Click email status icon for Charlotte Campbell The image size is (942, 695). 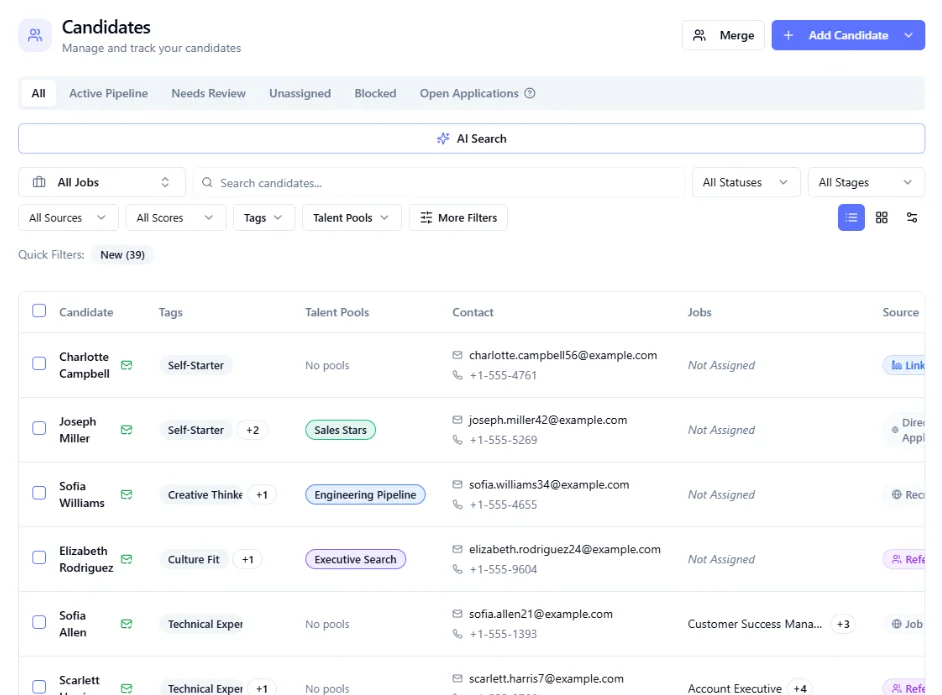126,365
